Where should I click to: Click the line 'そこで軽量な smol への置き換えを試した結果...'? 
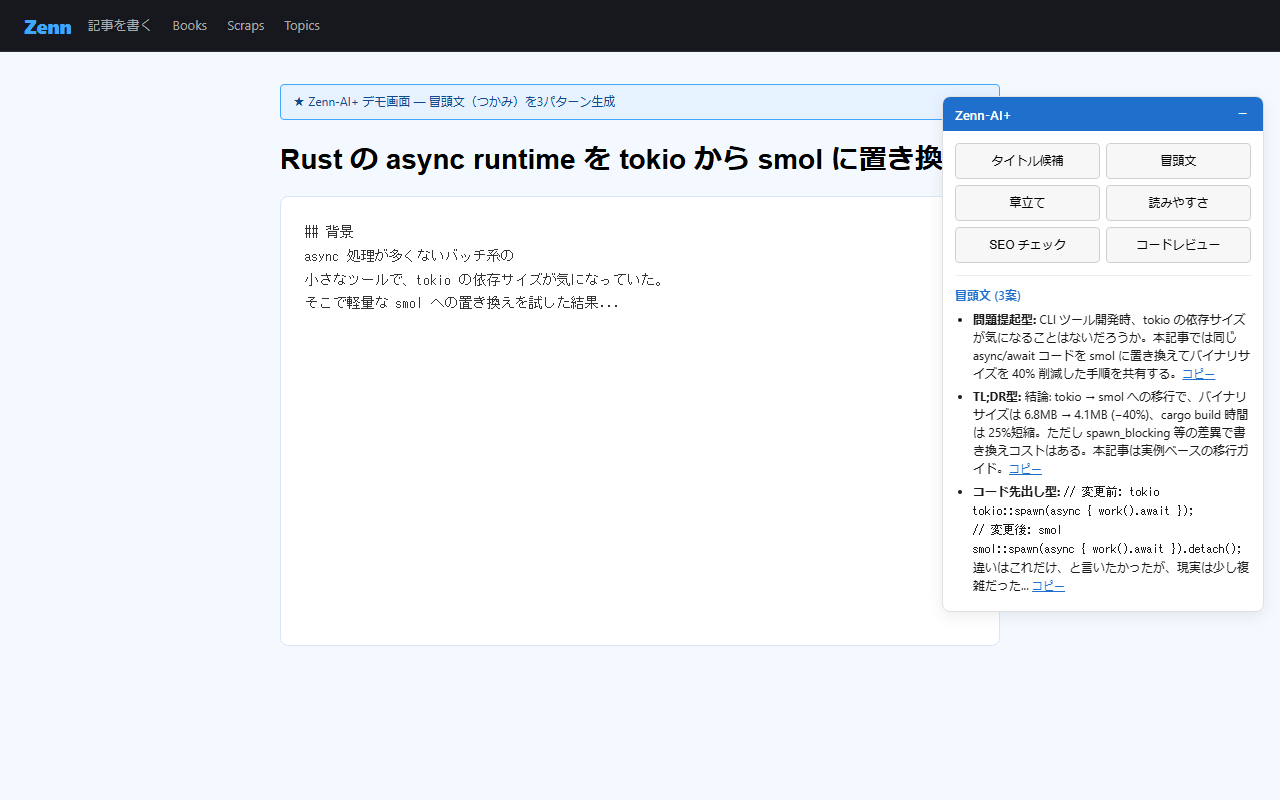[462, 303]
